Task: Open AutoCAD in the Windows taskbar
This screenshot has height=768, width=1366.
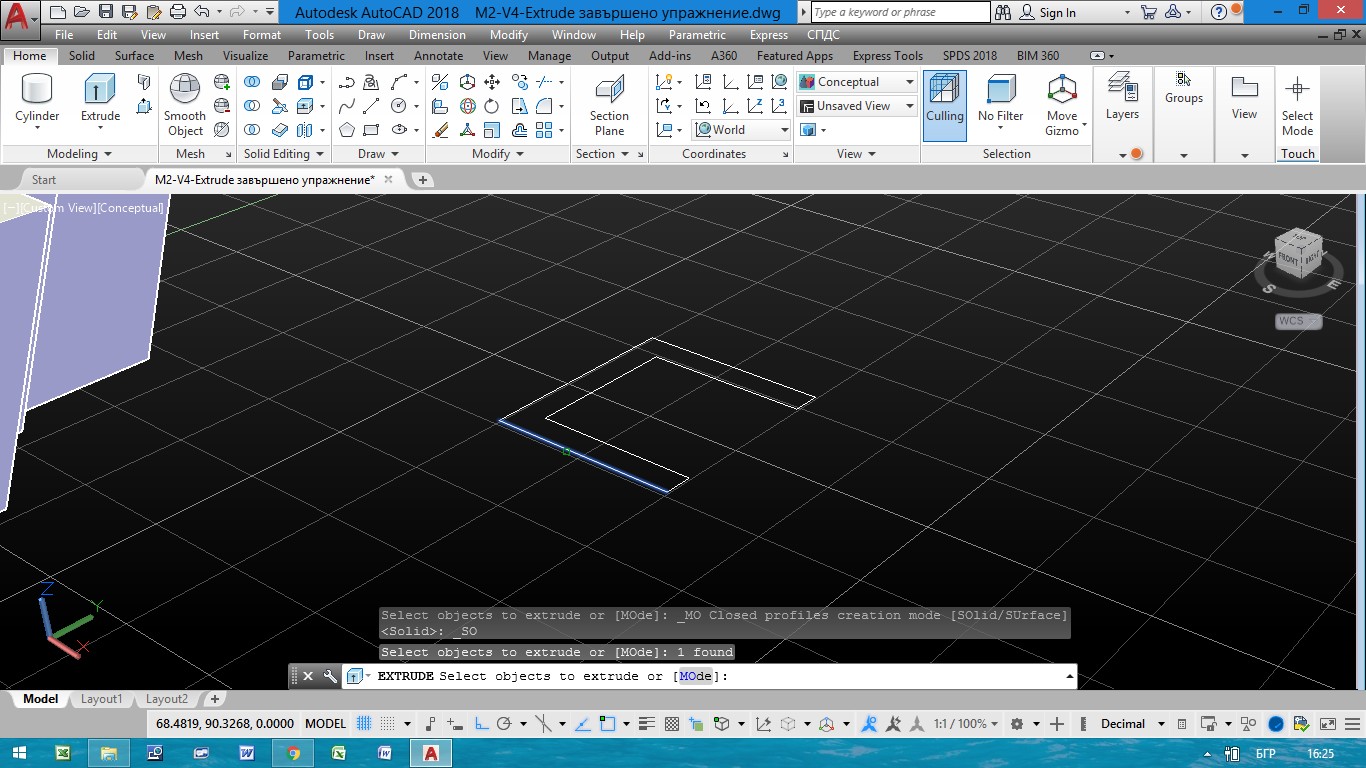Action: [430, 753]
